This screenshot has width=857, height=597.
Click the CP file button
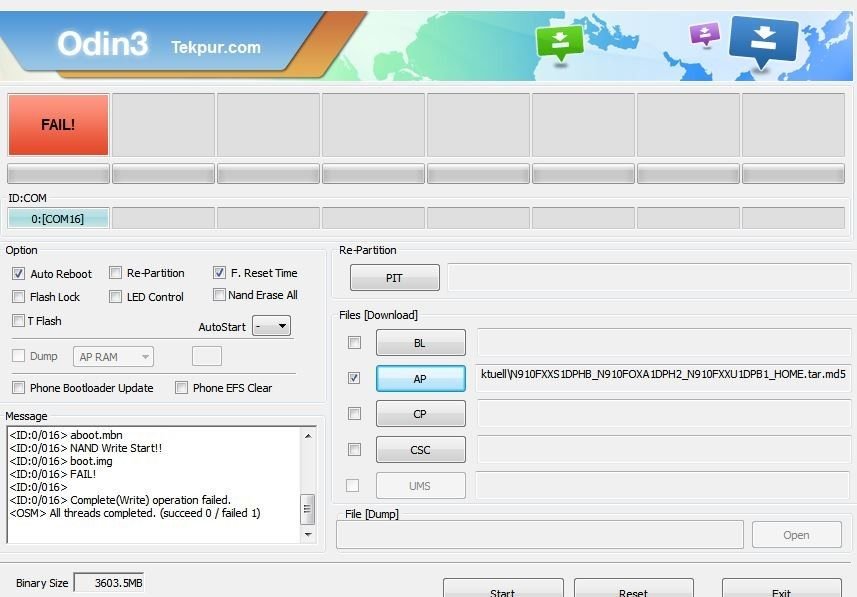click(x=421, y=414)
